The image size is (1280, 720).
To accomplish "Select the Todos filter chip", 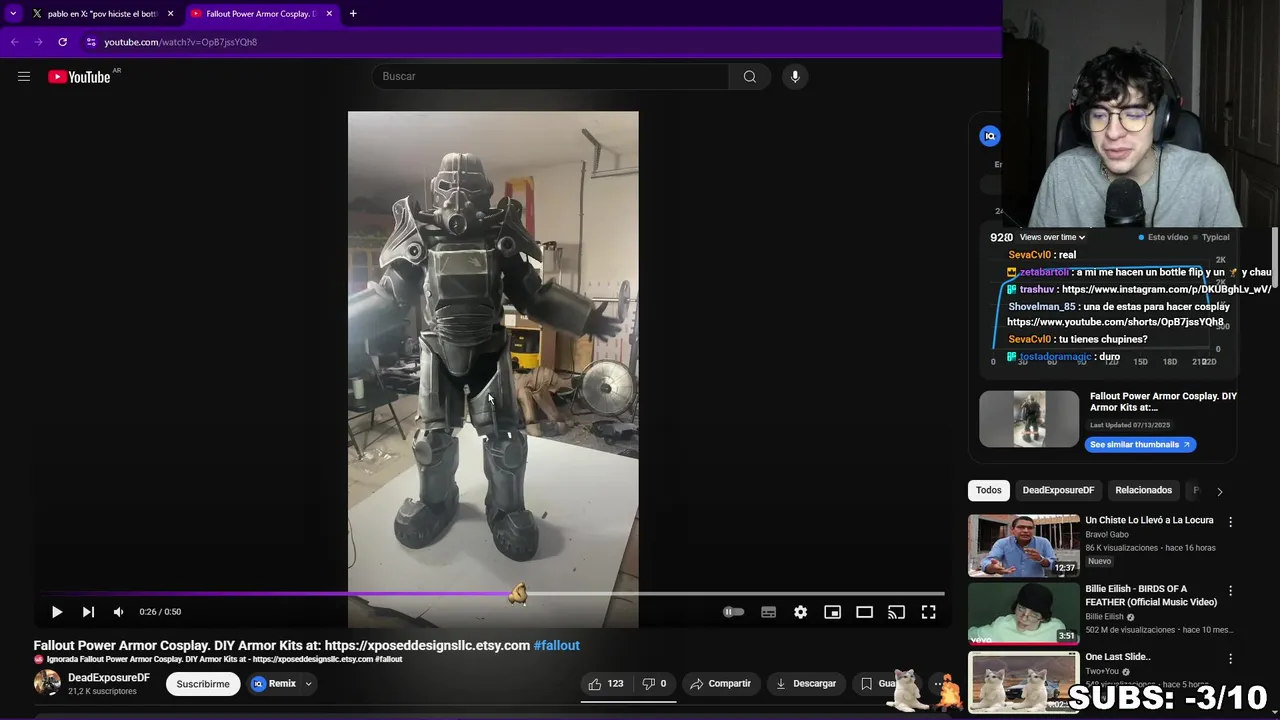I will pos(989,490).
